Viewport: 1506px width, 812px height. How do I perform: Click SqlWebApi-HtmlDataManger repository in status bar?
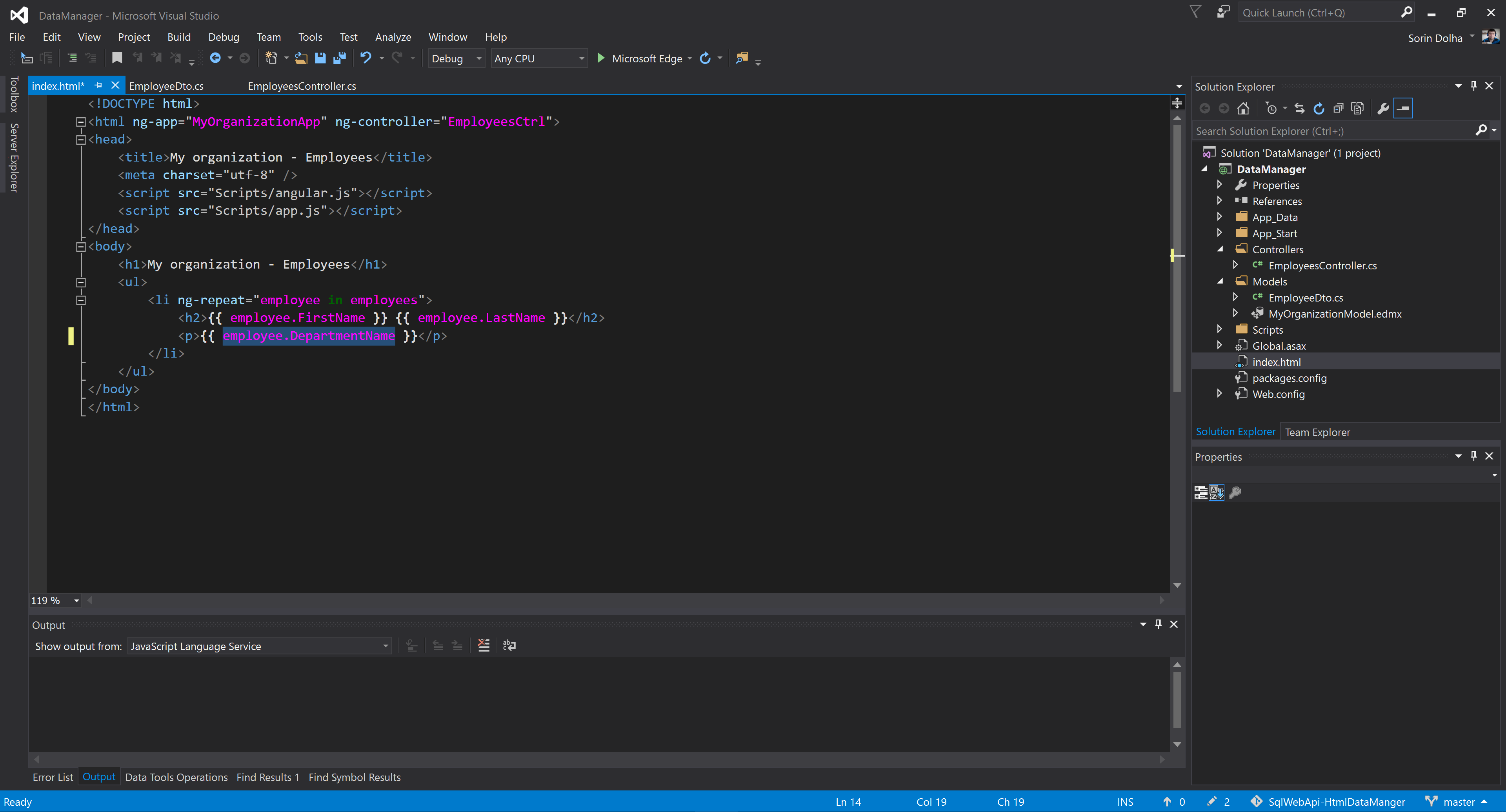pos(1336,801)
